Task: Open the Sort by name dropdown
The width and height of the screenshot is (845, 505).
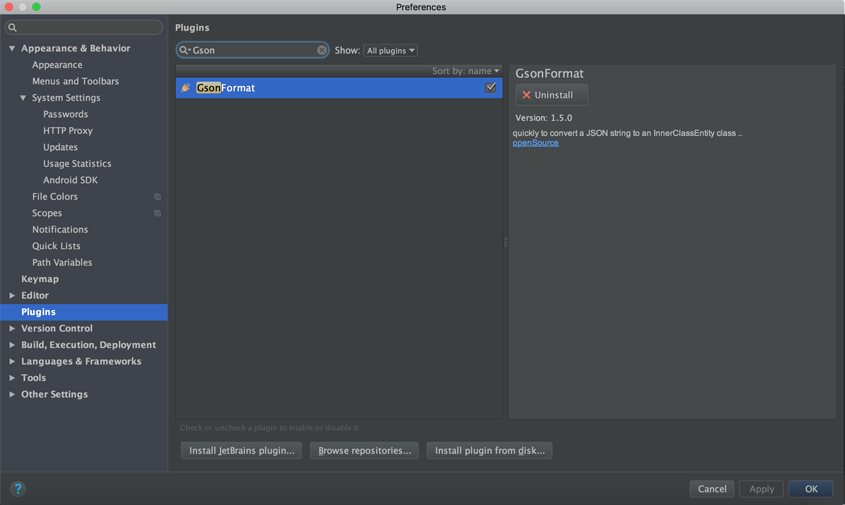Action: coord(466,71)
